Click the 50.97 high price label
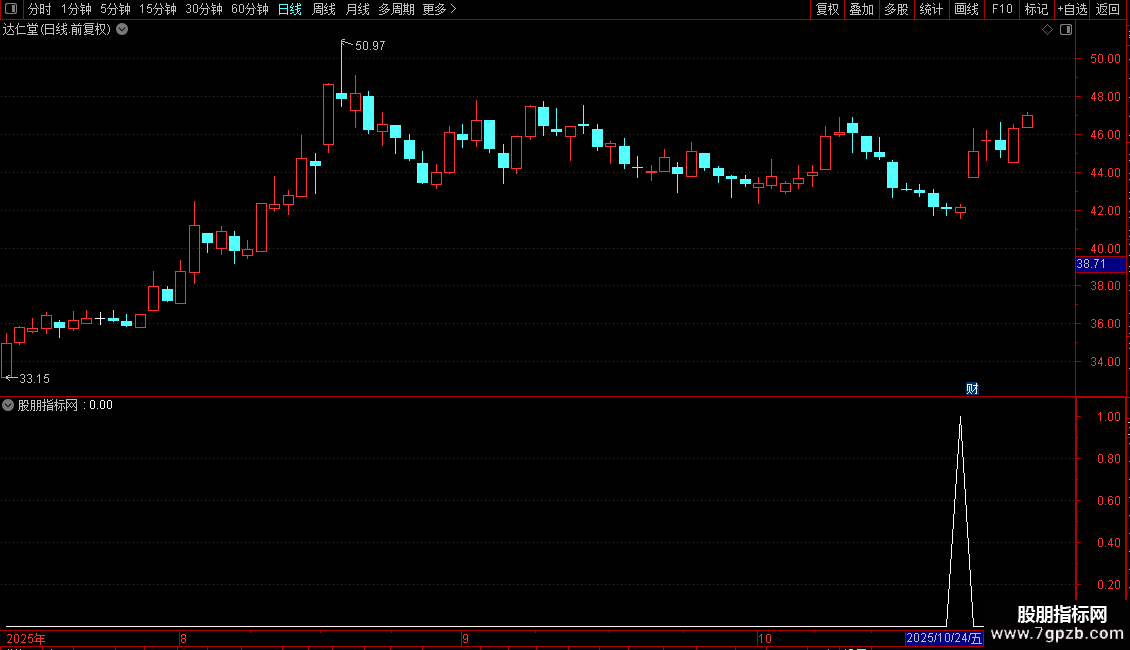The height and width of the screenshot is (650, 1130). (x=370, y=45)
